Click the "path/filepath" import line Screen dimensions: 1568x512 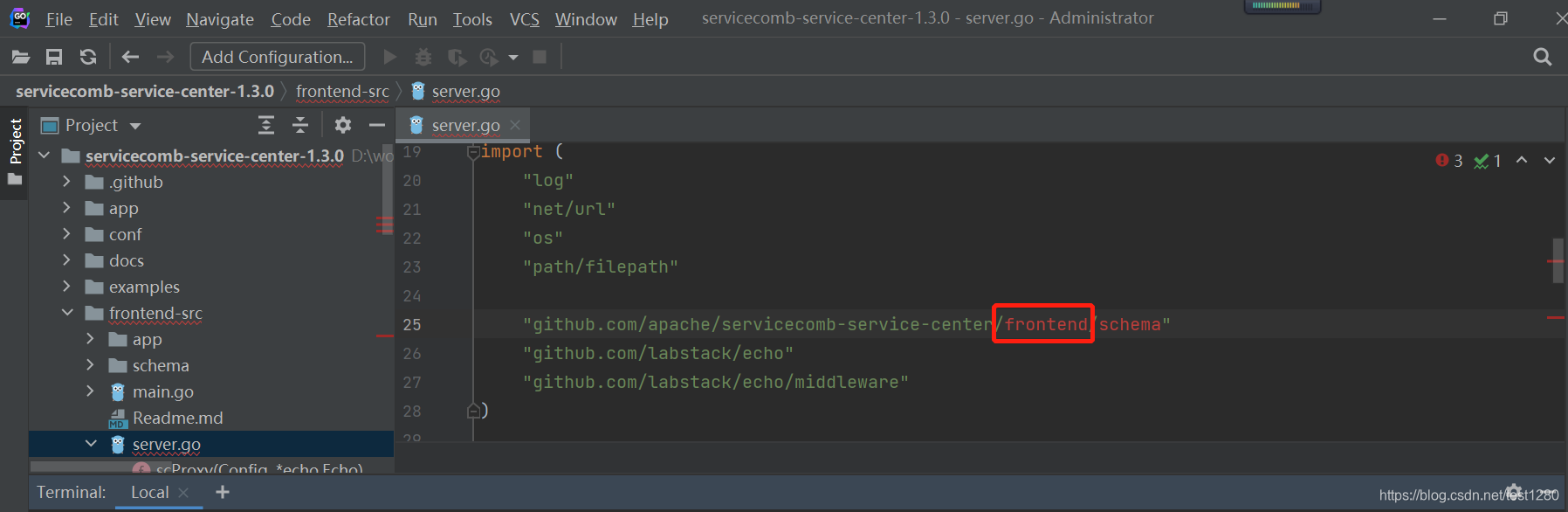click(601, 266)
